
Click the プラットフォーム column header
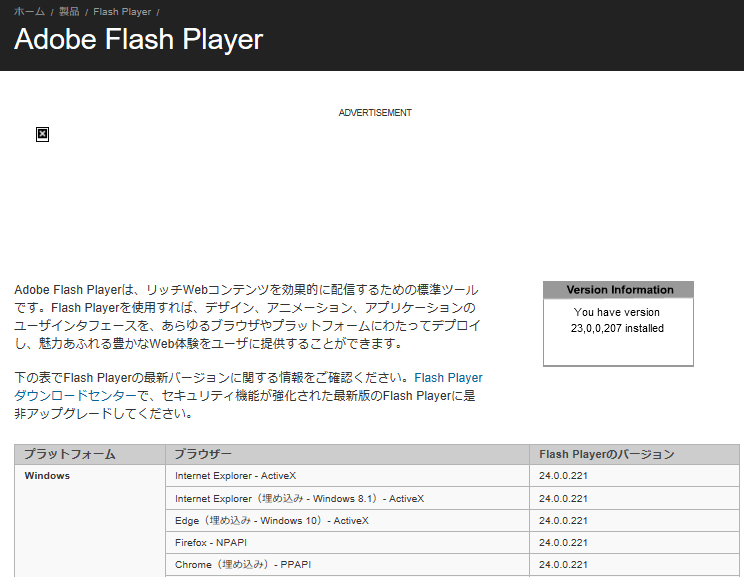coord(90,455)
